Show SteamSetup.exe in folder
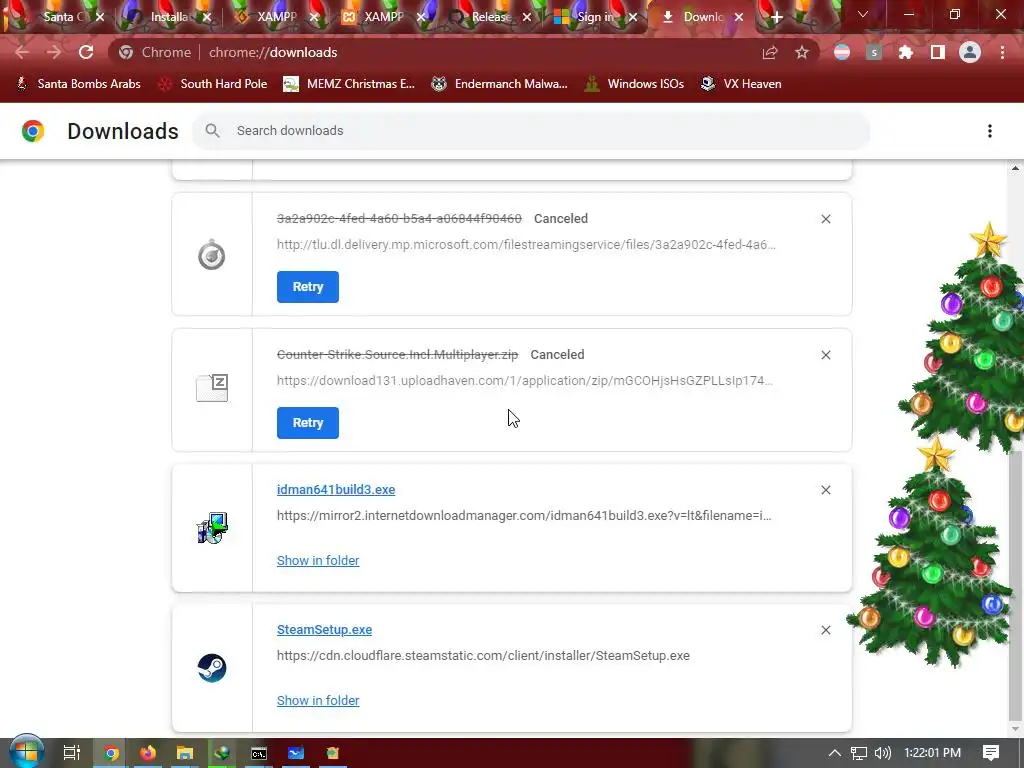1024x768 pixels. [318, 700]
